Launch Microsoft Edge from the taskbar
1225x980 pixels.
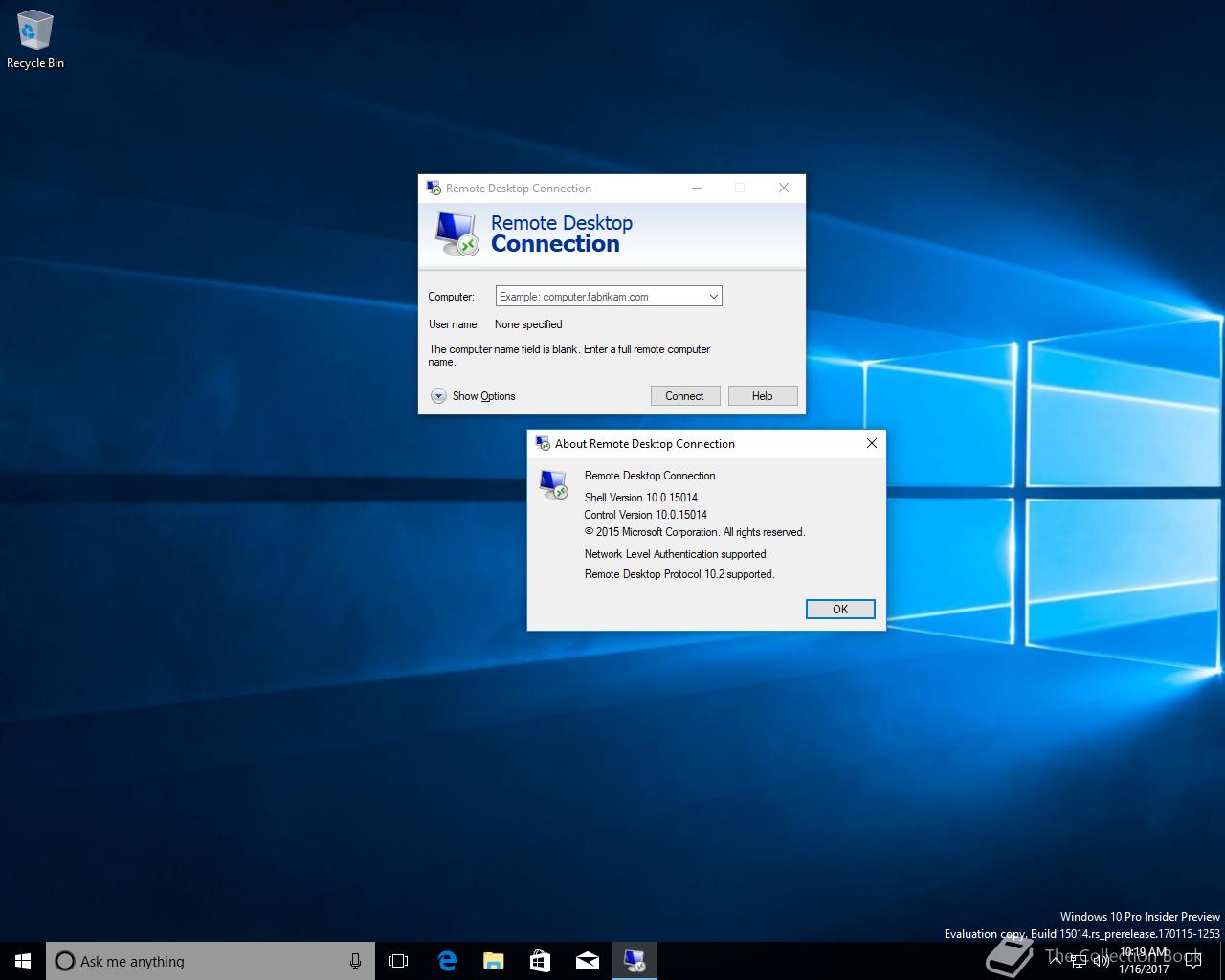(x=446, y=961)
